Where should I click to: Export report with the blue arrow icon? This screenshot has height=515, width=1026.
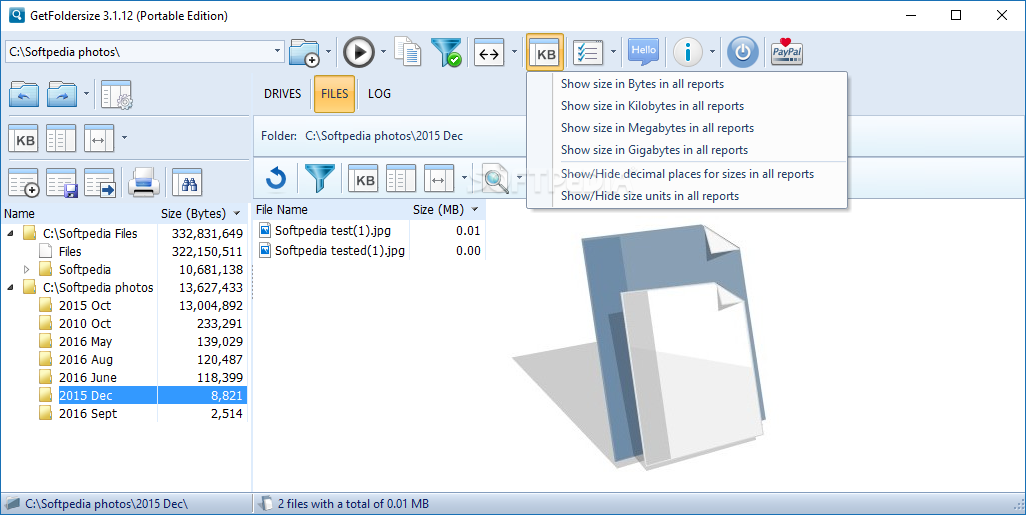point(100,183)
